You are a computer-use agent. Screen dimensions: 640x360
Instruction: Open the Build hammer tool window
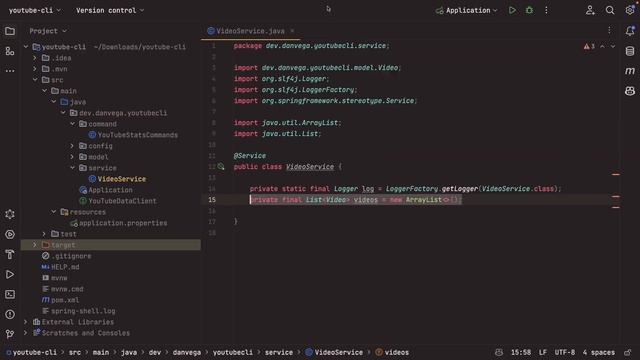coord(10,254)
